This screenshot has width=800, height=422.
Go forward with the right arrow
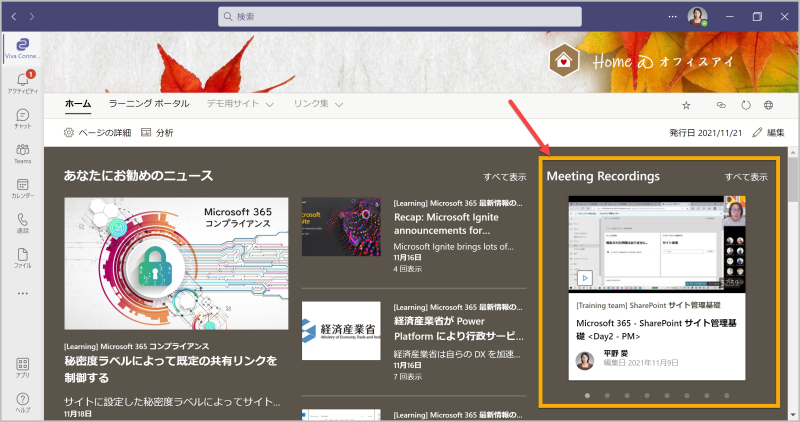point(32,16)
